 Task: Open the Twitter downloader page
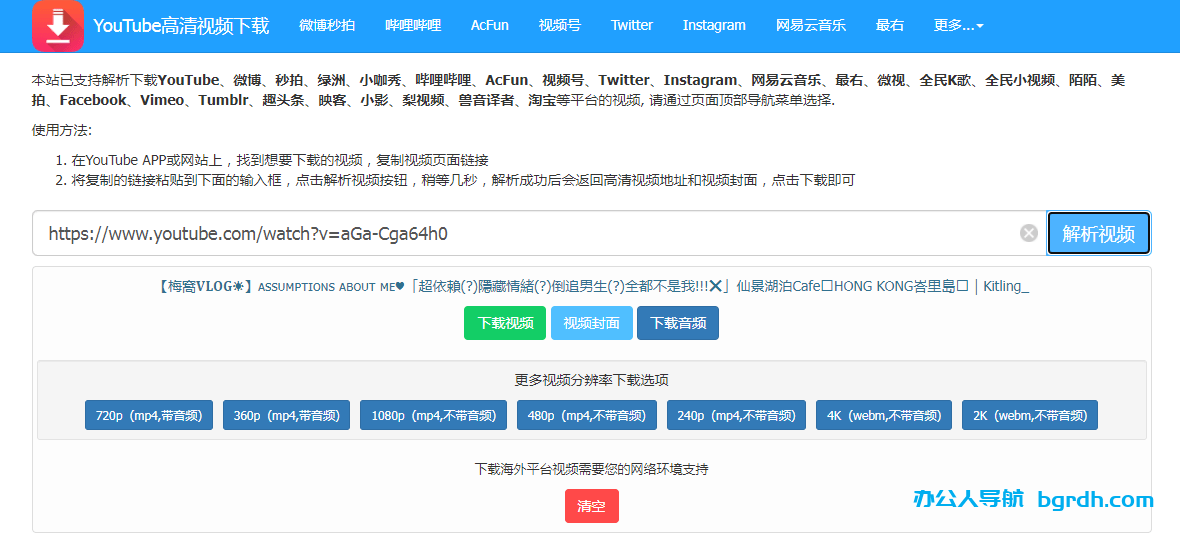[x=631, y=25]
